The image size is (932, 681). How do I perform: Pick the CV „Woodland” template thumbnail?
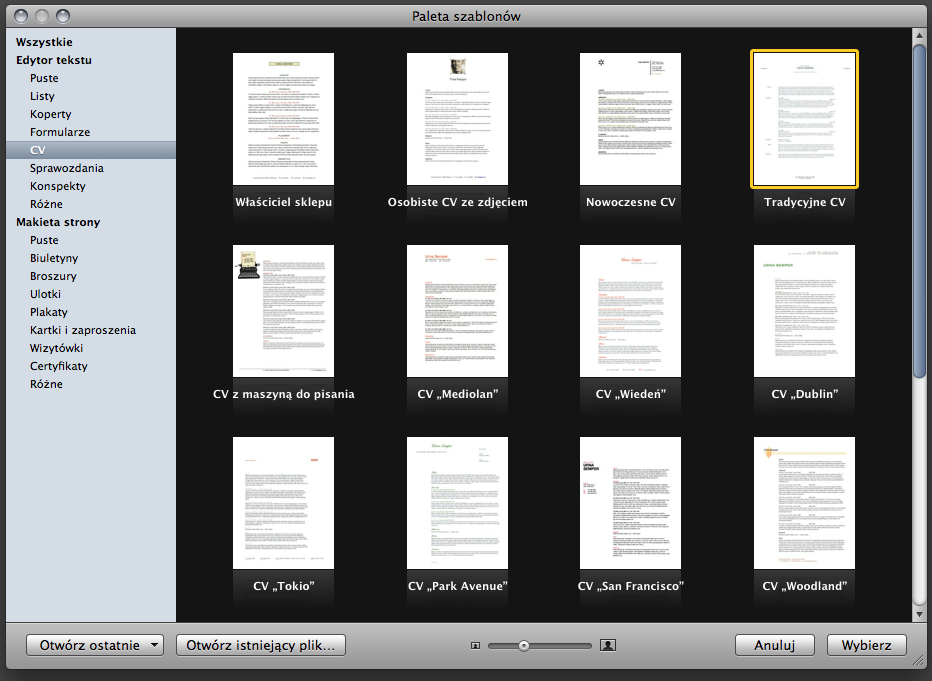804,503
